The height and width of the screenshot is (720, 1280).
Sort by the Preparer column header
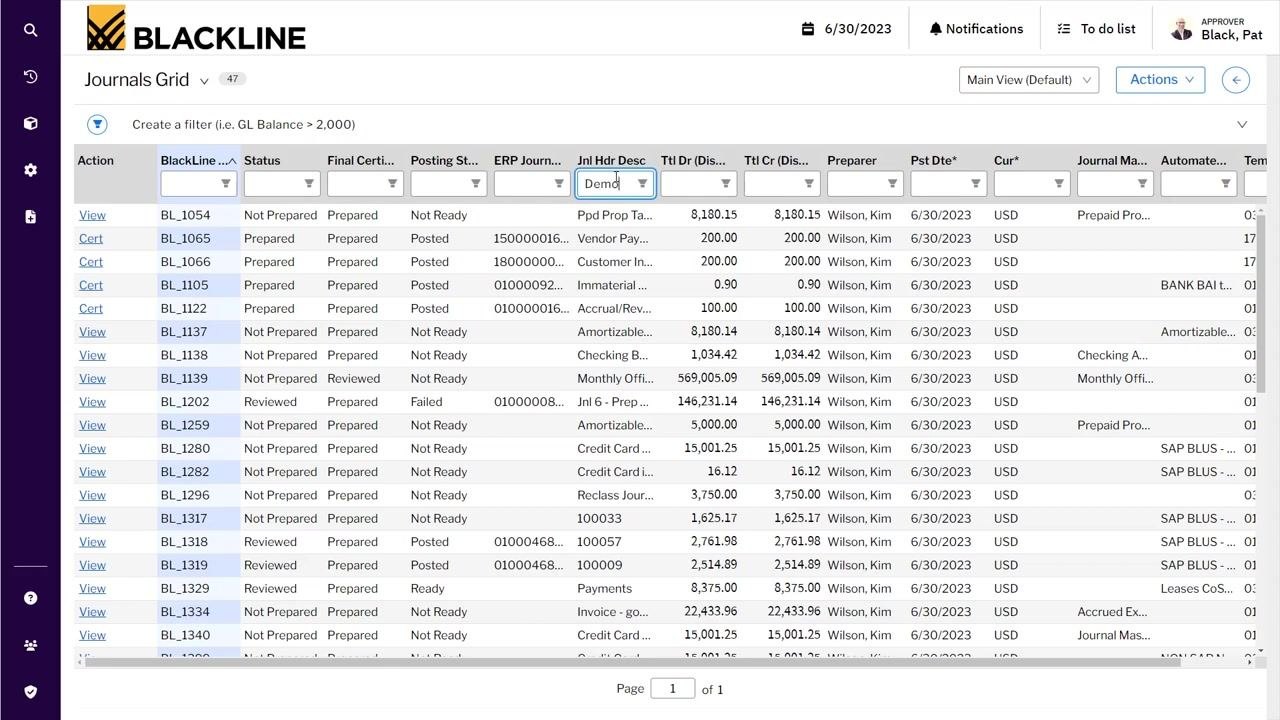tap(852, 160)
